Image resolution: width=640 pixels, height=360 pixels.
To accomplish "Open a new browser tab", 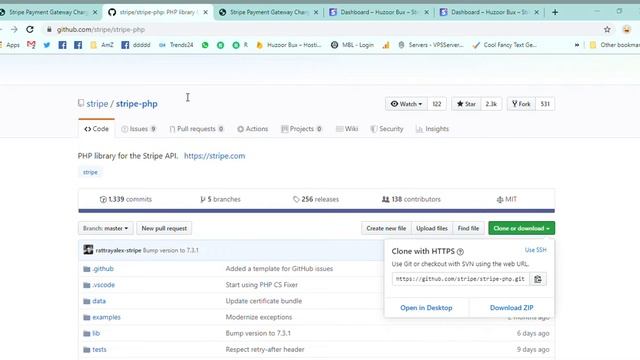I will point(555,12).
